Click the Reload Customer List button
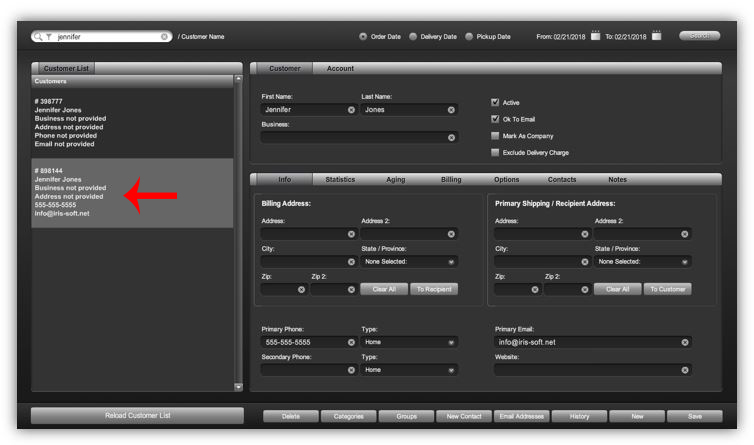 [x=138, y=416]
